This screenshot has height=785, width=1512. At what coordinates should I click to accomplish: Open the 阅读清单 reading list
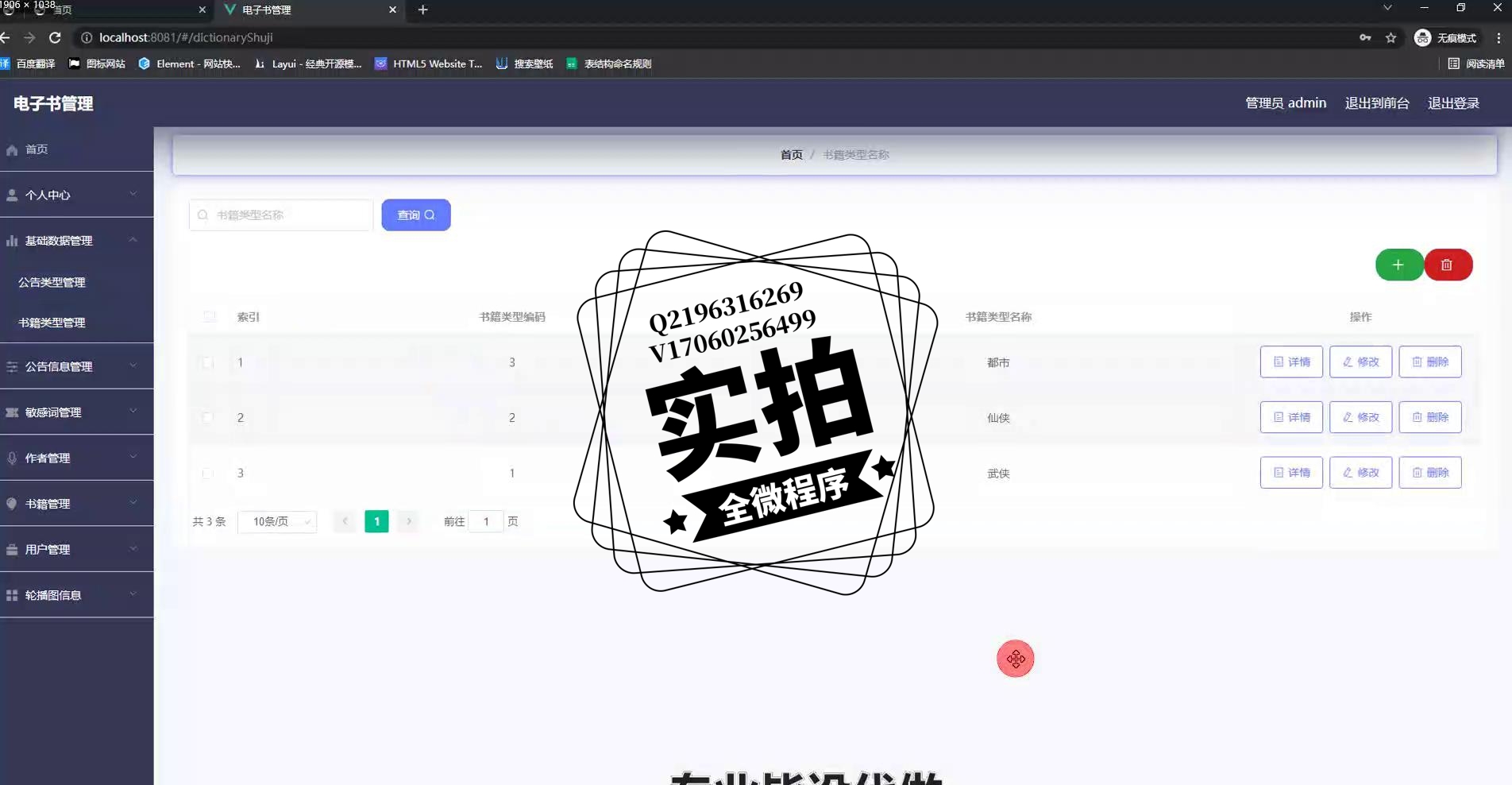pos(1476,64)
